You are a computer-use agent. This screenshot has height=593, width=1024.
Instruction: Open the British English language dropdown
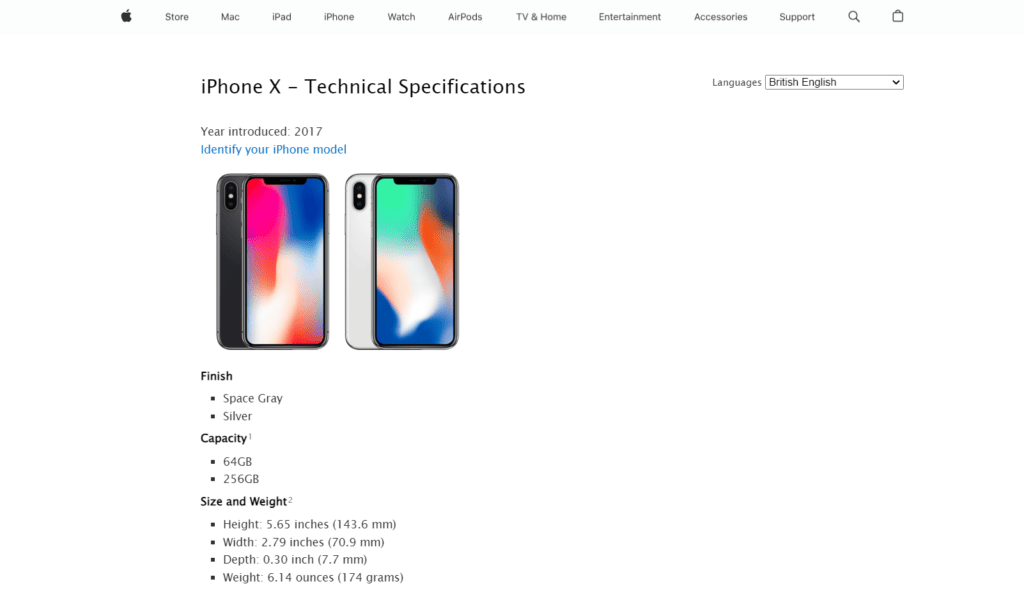833,82
